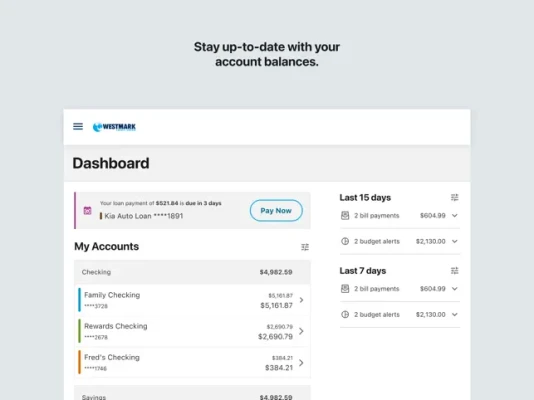Screen dimensions: 534x400
Task: Open Rewards Checking account chevron
Action: [x=301, y=331]
